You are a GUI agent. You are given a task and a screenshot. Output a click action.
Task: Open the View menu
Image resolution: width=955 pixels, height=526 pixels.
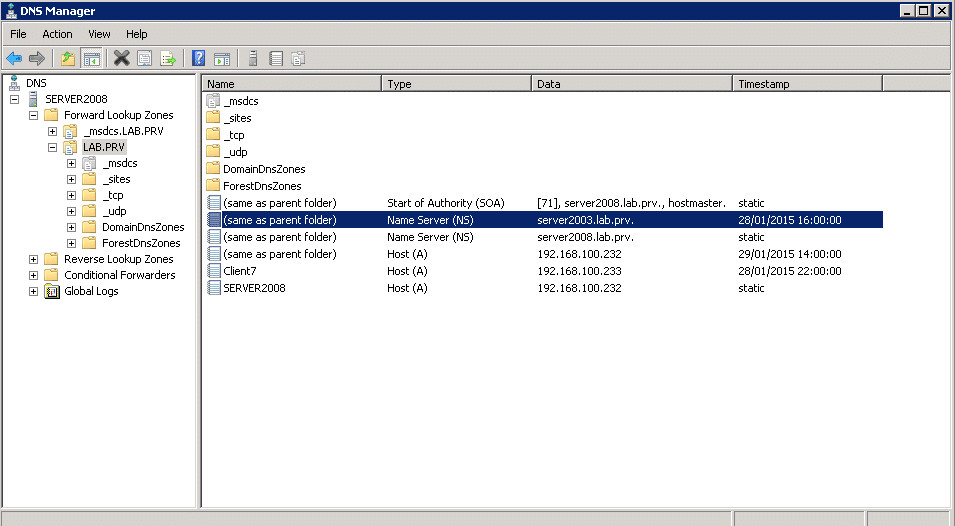(x=99, y=34)
